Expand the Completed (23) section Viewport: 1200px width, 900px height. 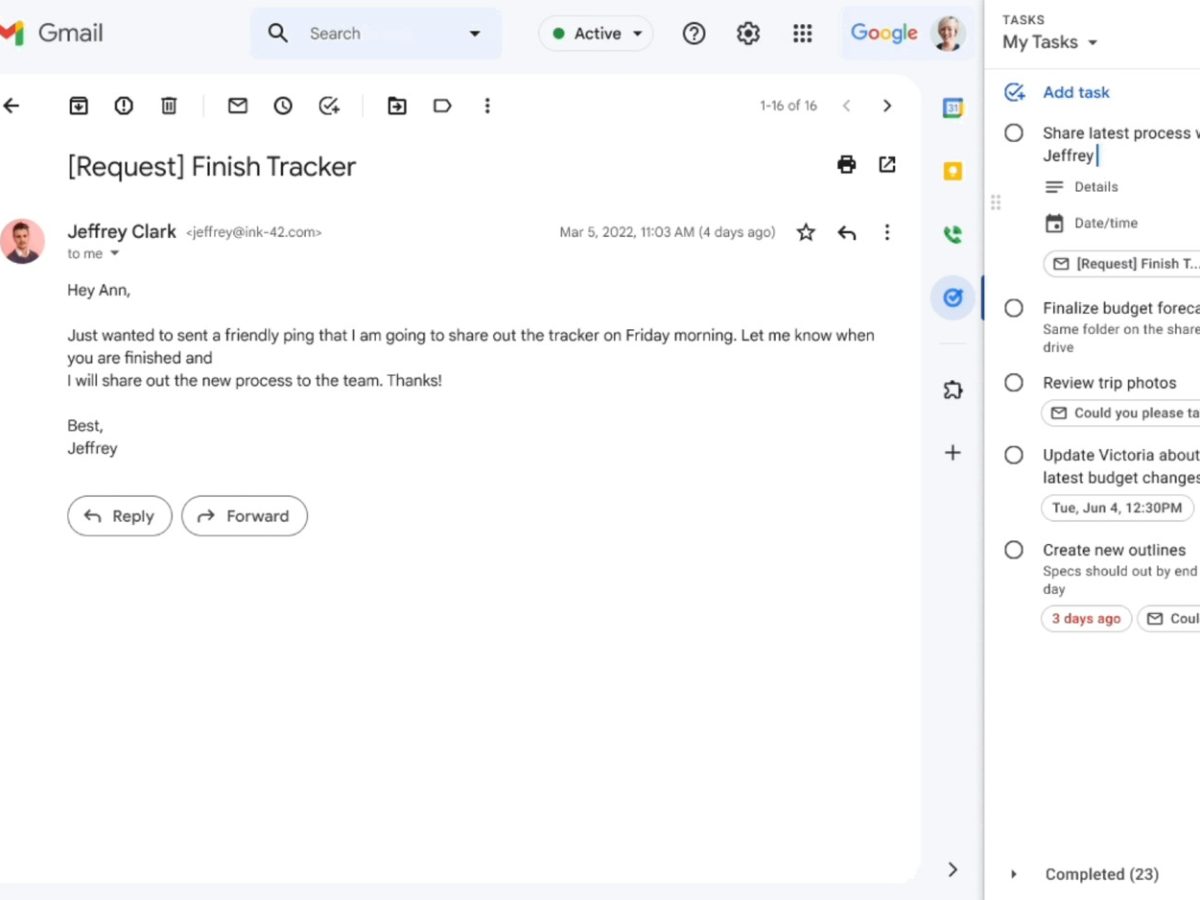coord(1014,874)
